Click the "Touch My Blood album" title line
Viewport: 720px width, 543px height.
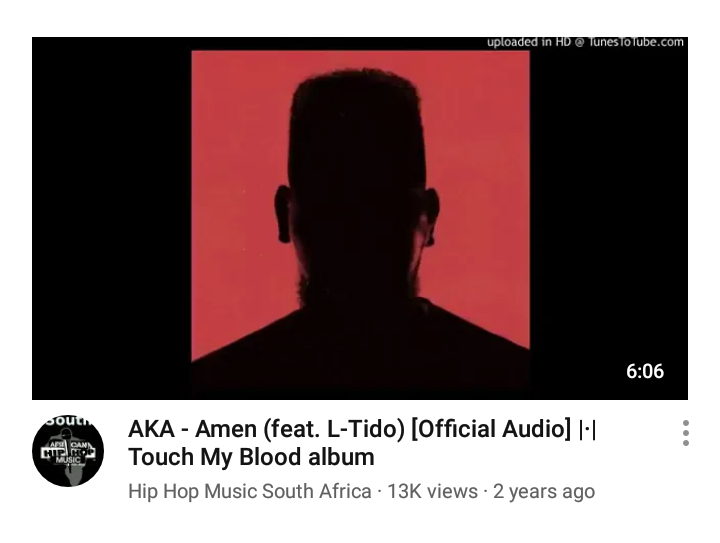251,457
